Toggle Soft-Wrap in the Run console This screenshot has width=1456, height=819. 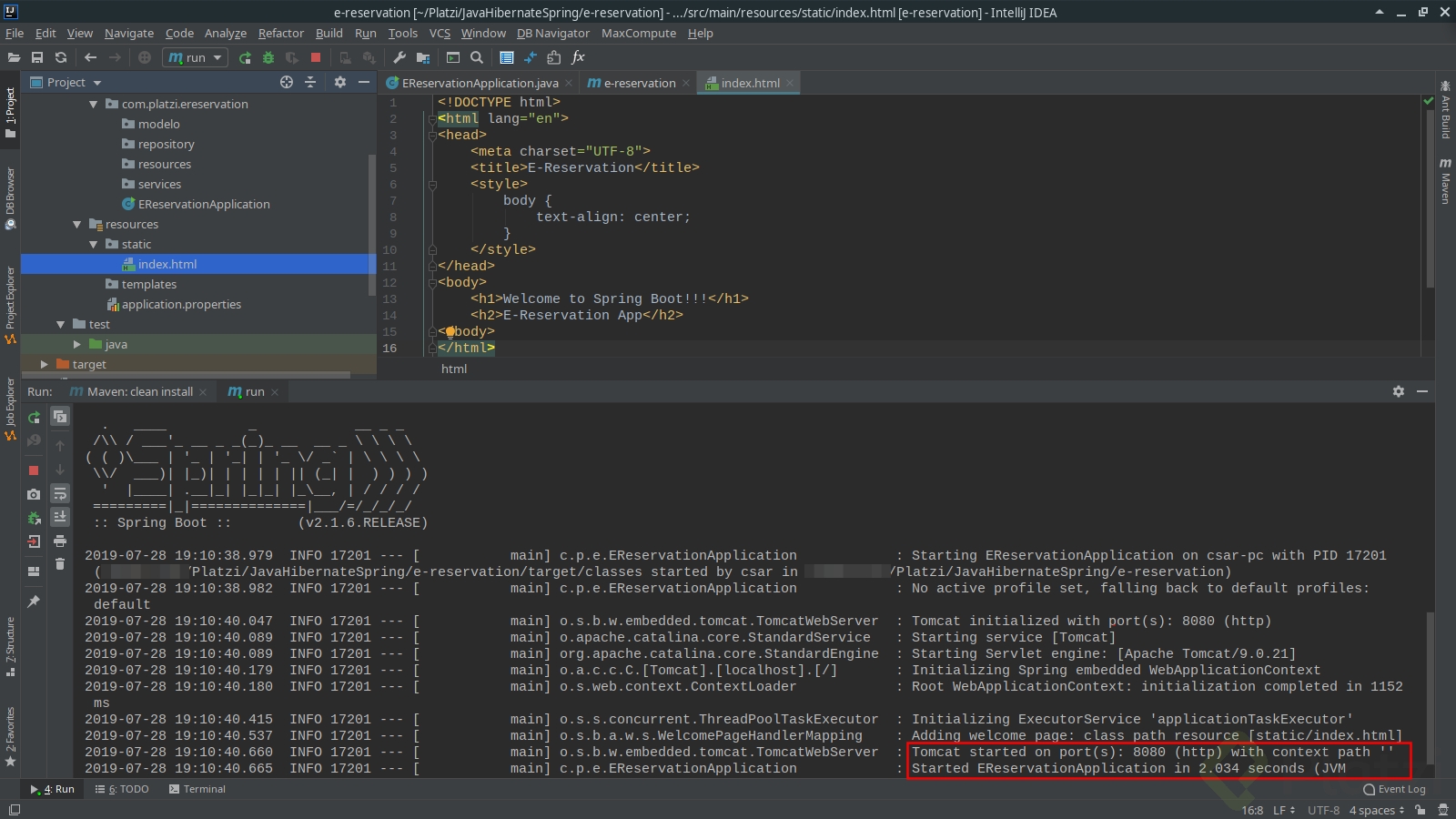point(60,493)
